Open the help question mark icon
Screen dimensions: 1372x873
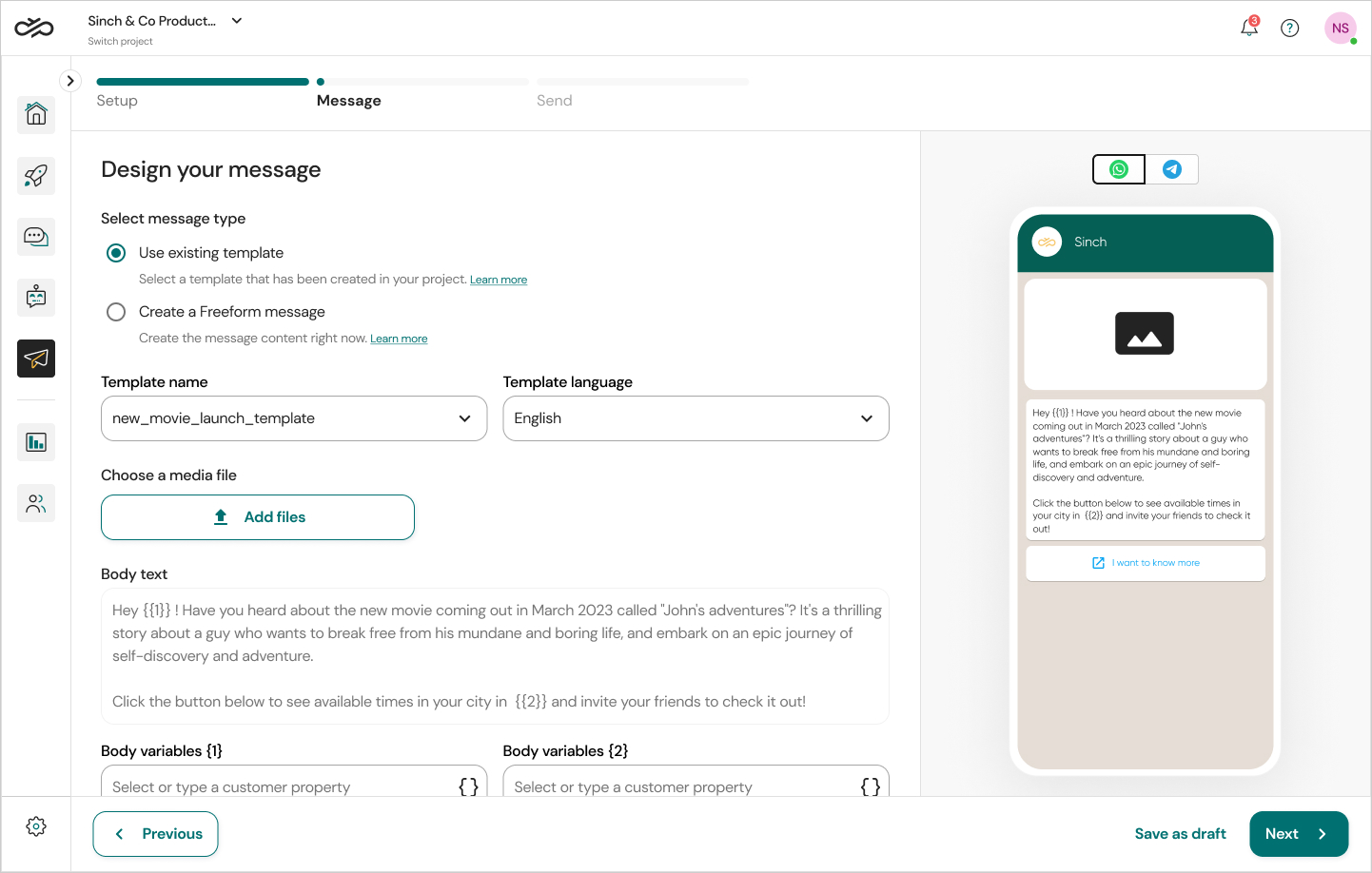click(1289, 28)
